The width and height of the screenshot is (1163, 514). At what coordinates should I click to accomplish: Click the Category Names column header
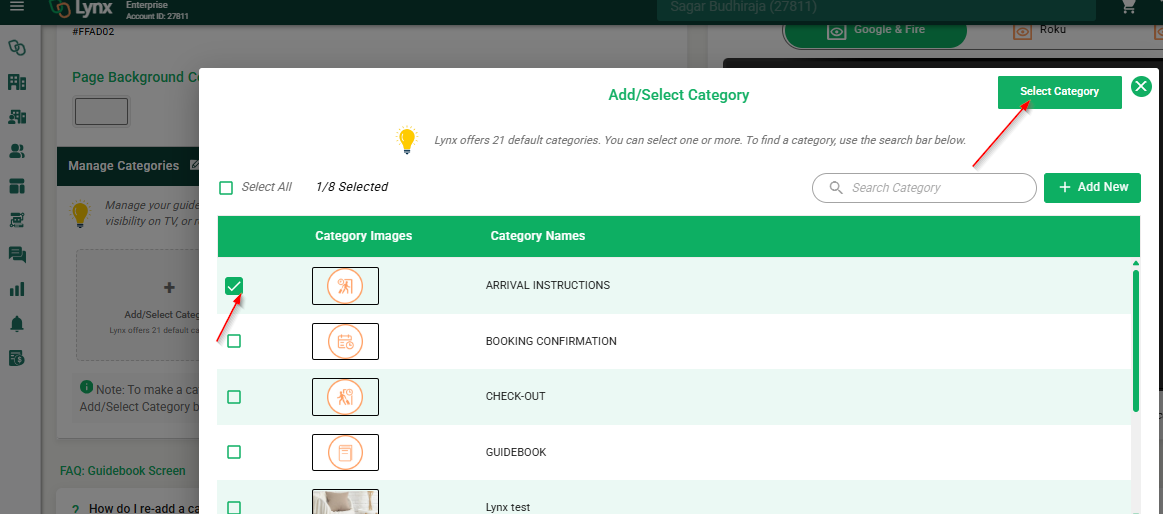click(x=538, y=236)
